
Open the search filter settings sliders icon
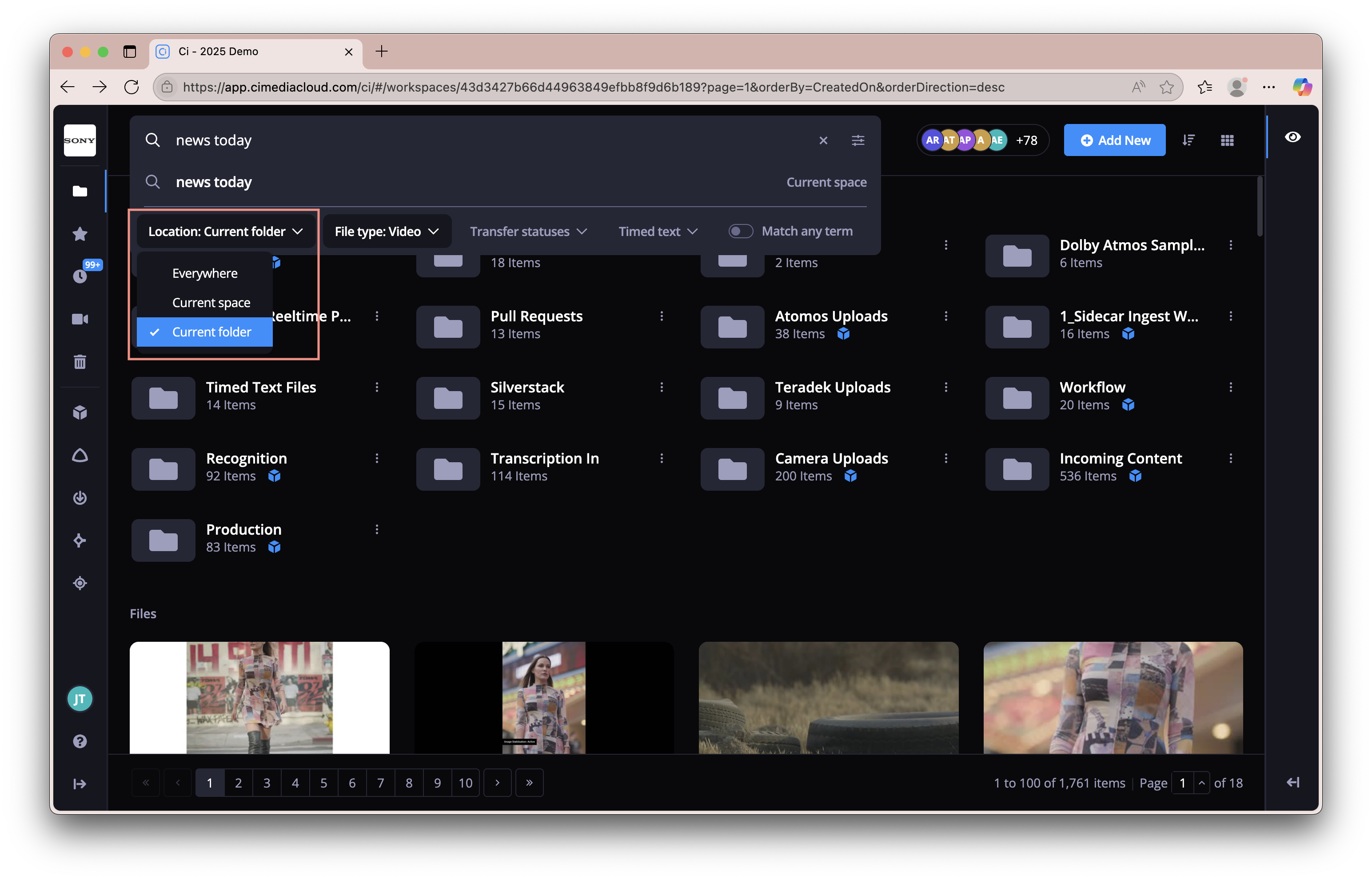(x=857, y=140)
